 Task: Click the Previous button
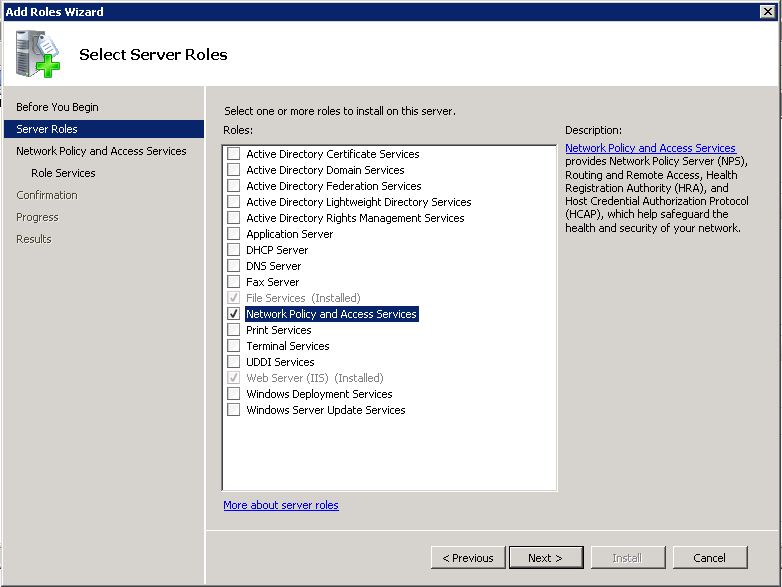pyautogui.click(x=468, y=558)
